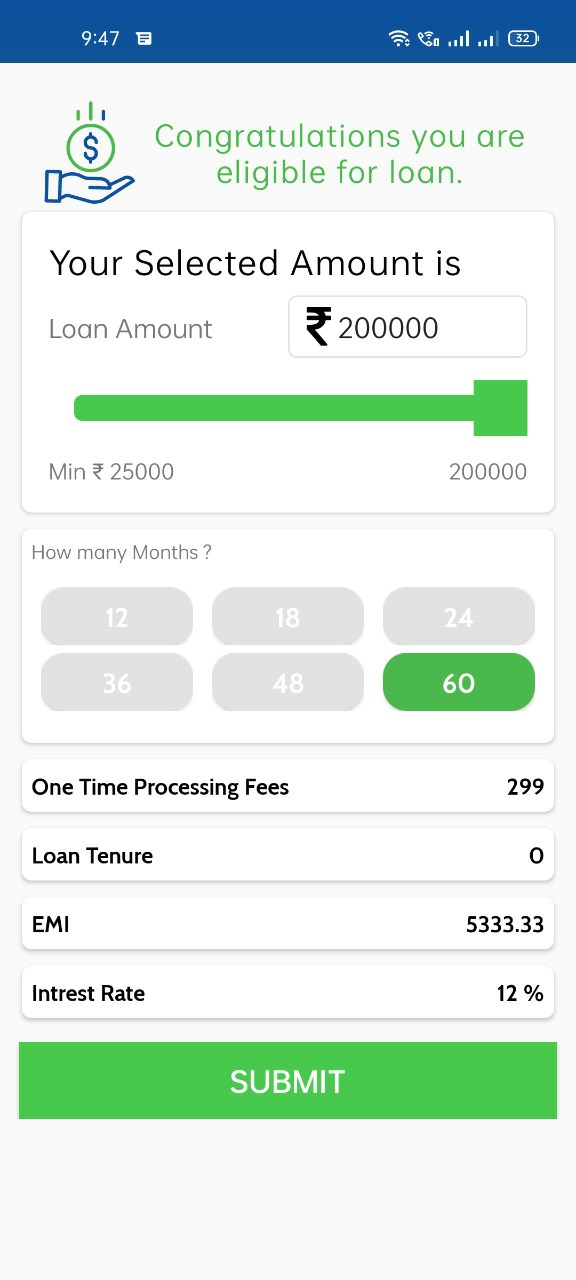Tap the Intrest Rate row
The image size is (576, 1280).
point(288,993)
